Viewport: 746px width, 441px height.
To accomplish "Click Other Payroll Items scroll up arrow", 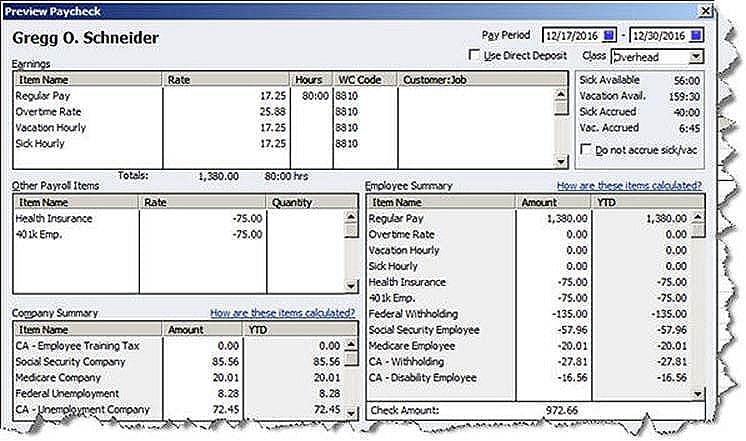I will [x=351, y=217].
